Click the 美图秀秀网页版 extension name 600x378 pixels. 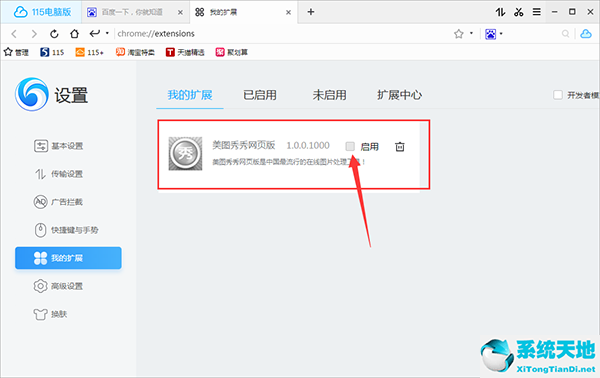(x=244, y=145)
